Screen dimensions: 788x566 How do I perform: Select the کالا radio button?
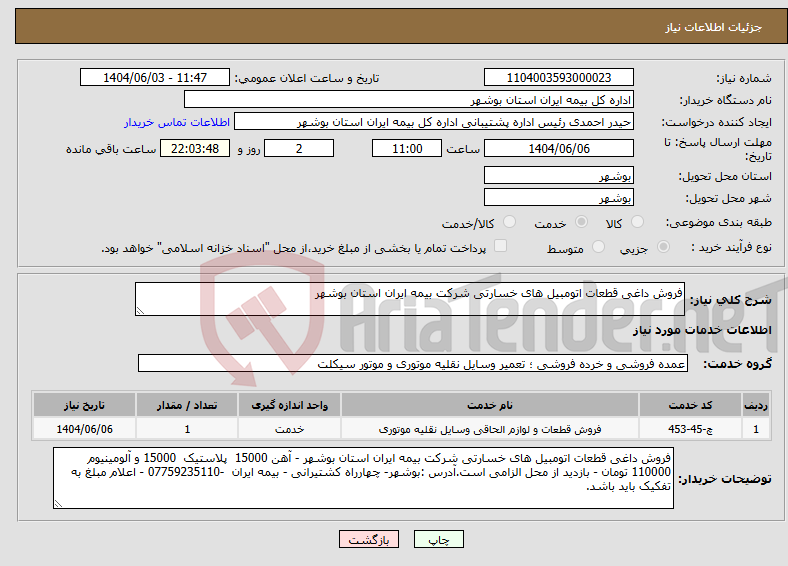click(x=637, y=222)
